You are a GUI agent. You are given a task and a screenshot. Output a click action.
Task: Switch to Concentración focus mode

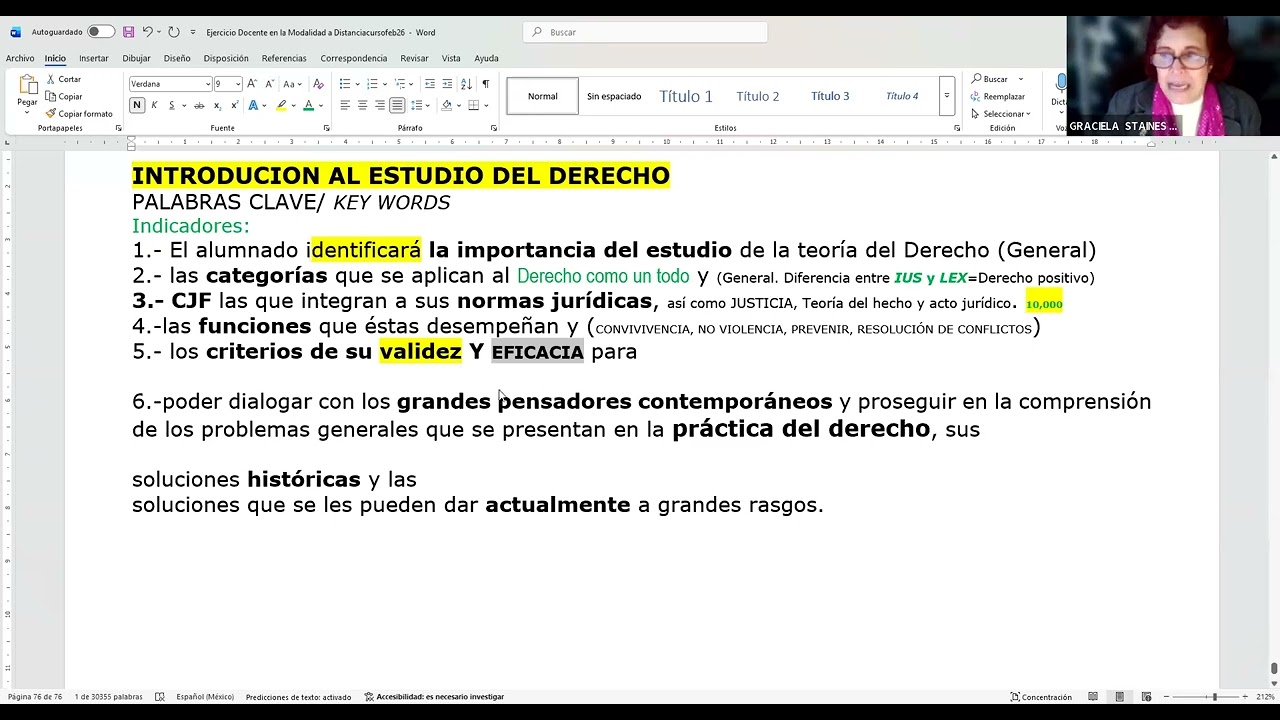point(1041,697)
